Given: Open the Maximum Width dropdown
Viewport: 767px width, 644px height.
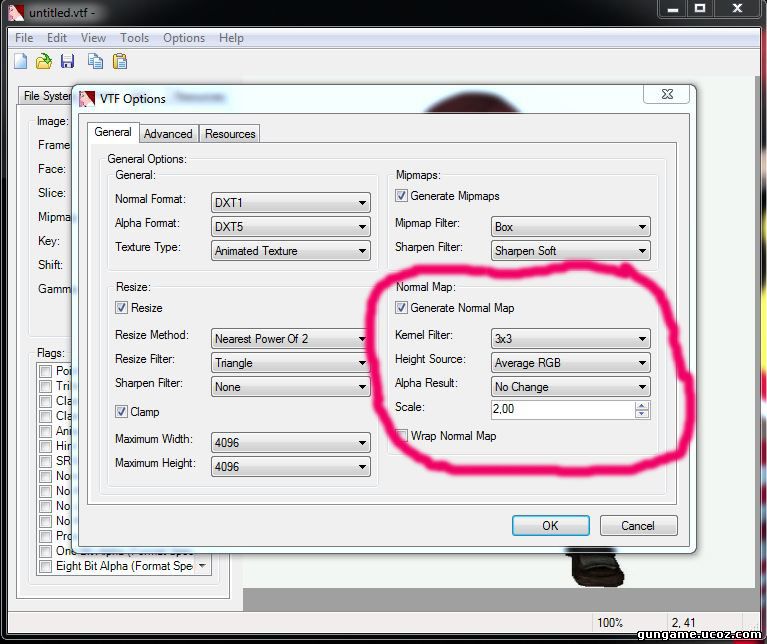Looking at the screenshot, I should [291, 443].
